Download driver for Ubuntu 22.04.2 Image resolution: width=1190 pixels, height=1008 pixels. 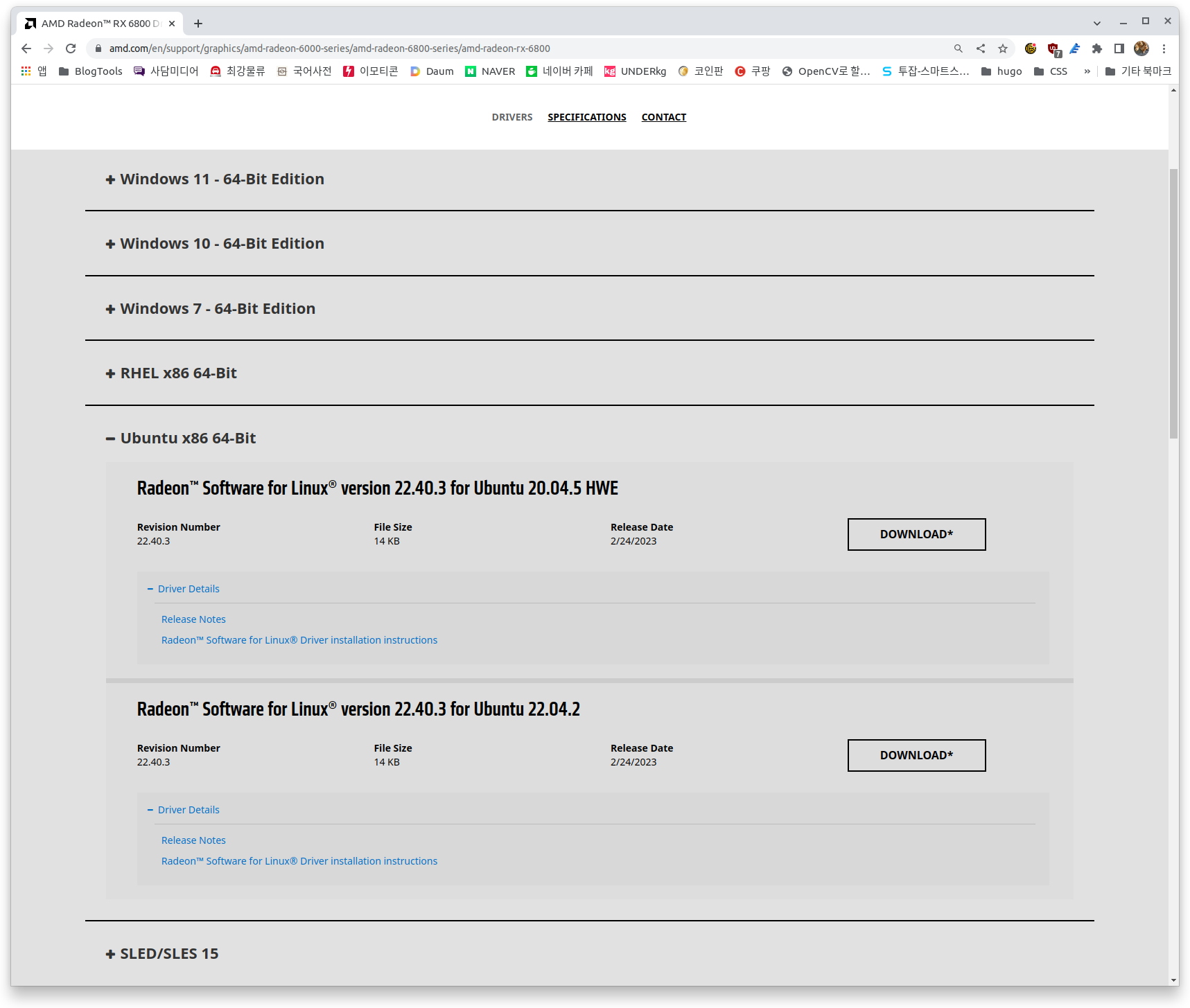tap(916, 755)
